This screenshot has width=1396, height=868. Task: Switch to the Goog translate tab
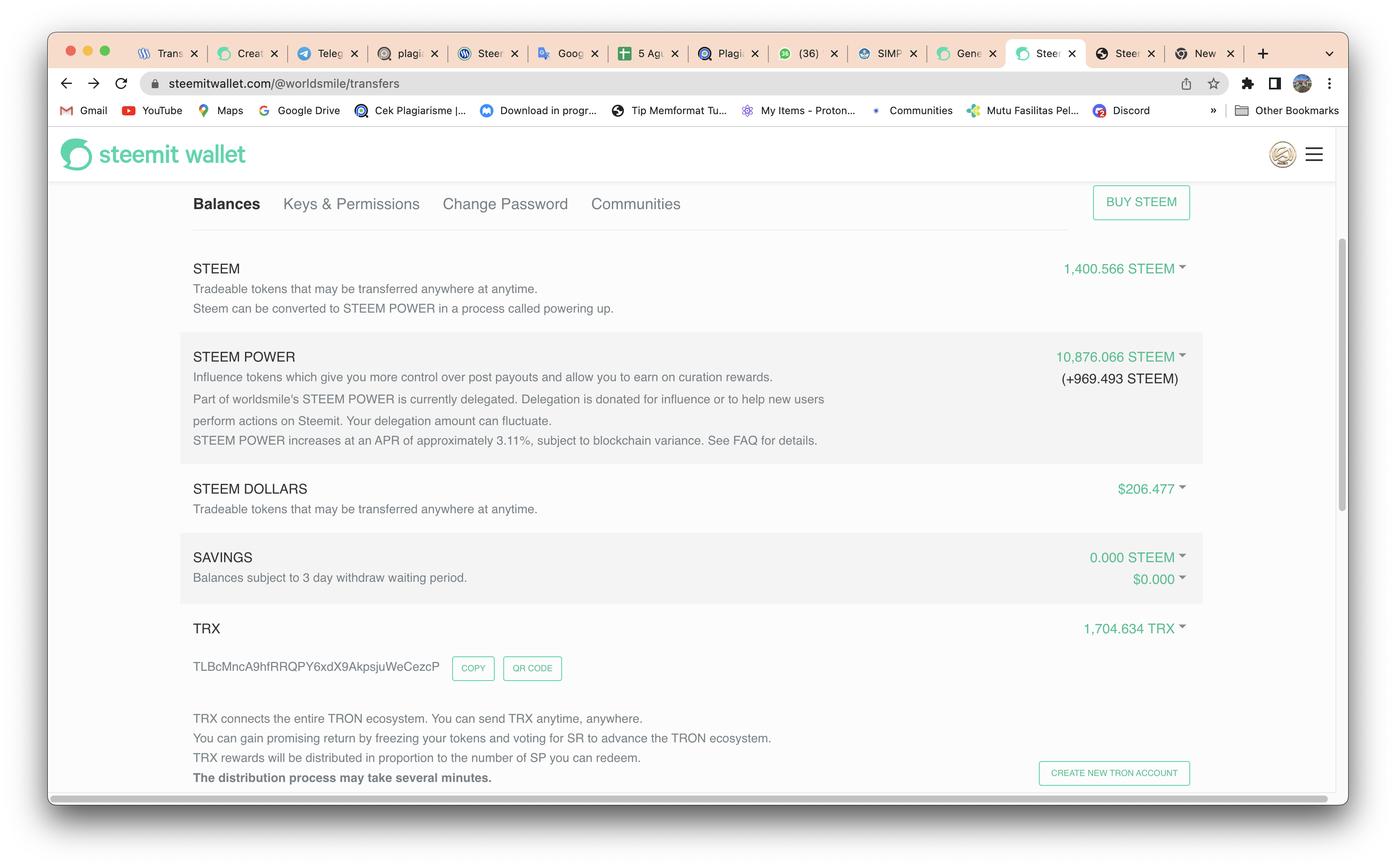(x=568, y=54)
